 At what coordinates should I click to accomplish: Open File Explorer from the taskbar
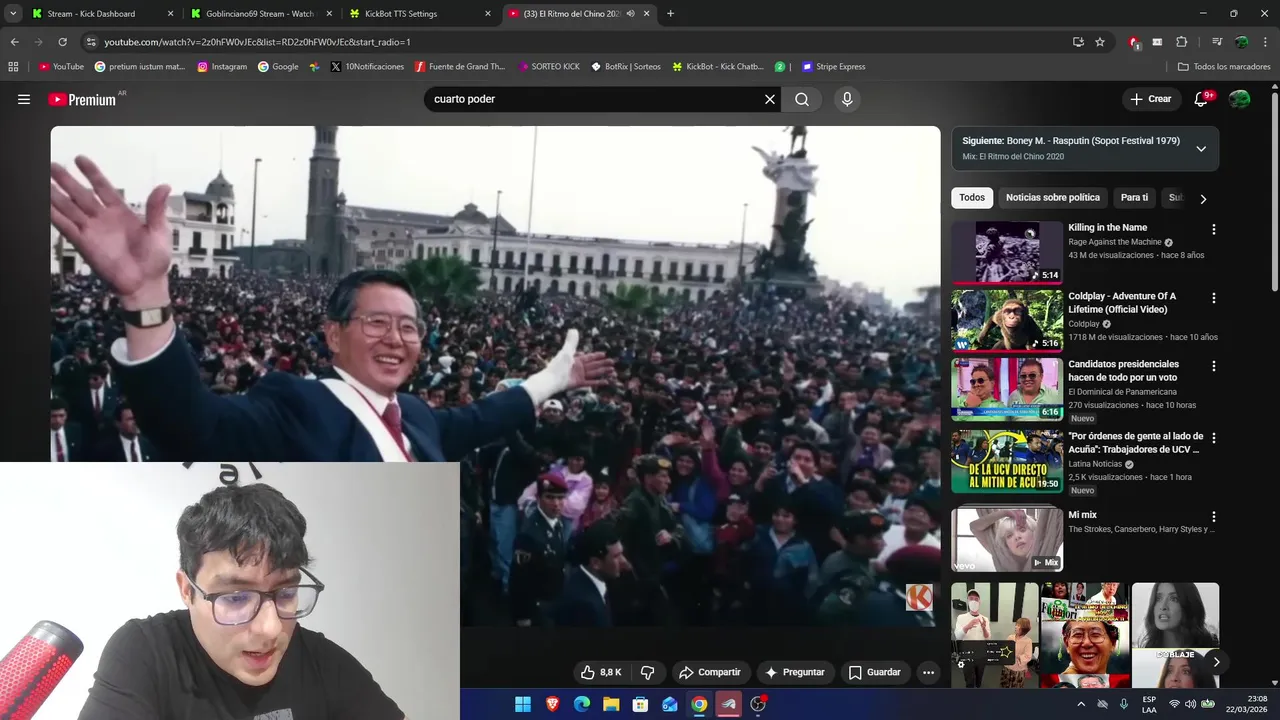pos(611,704)
